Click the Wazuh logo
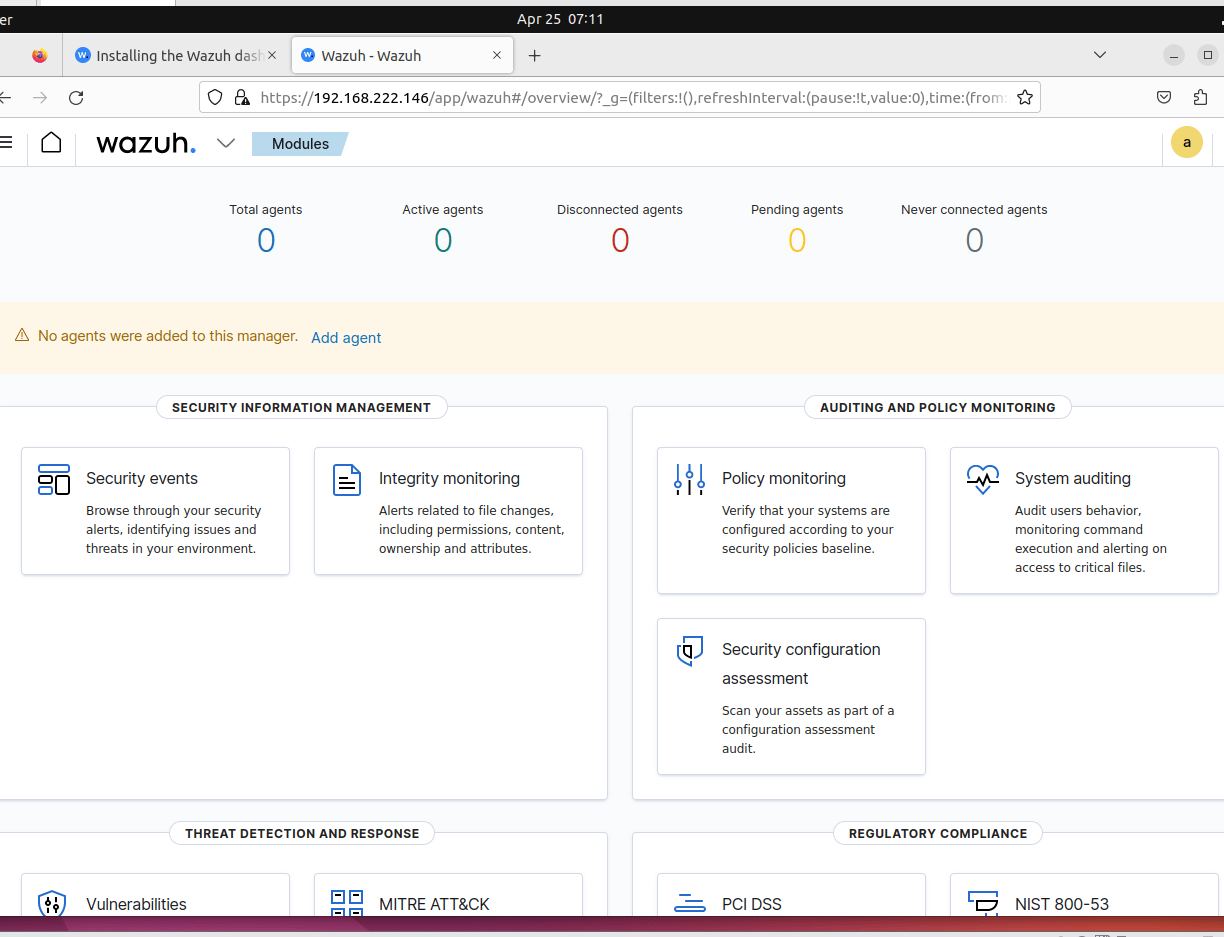The width and height of the screenshot is (1224, 937). coord(146,143)
